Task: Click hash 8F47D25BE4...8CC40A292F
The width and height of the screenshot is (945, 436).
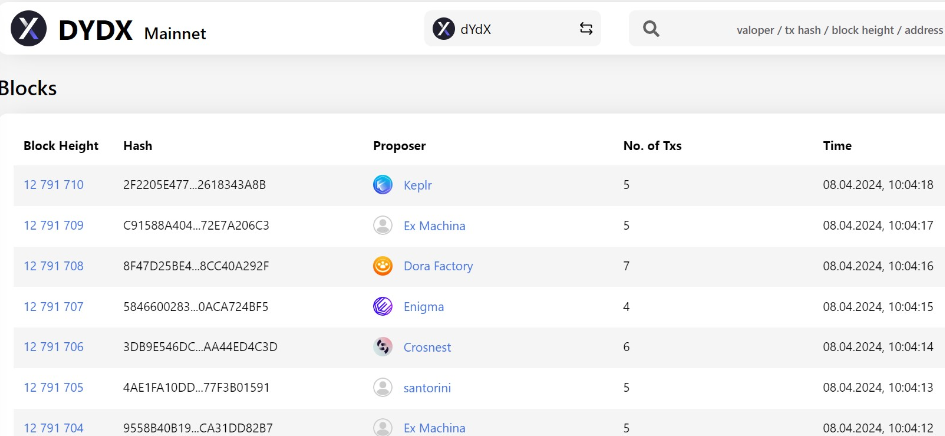Action: click(196, 266)
